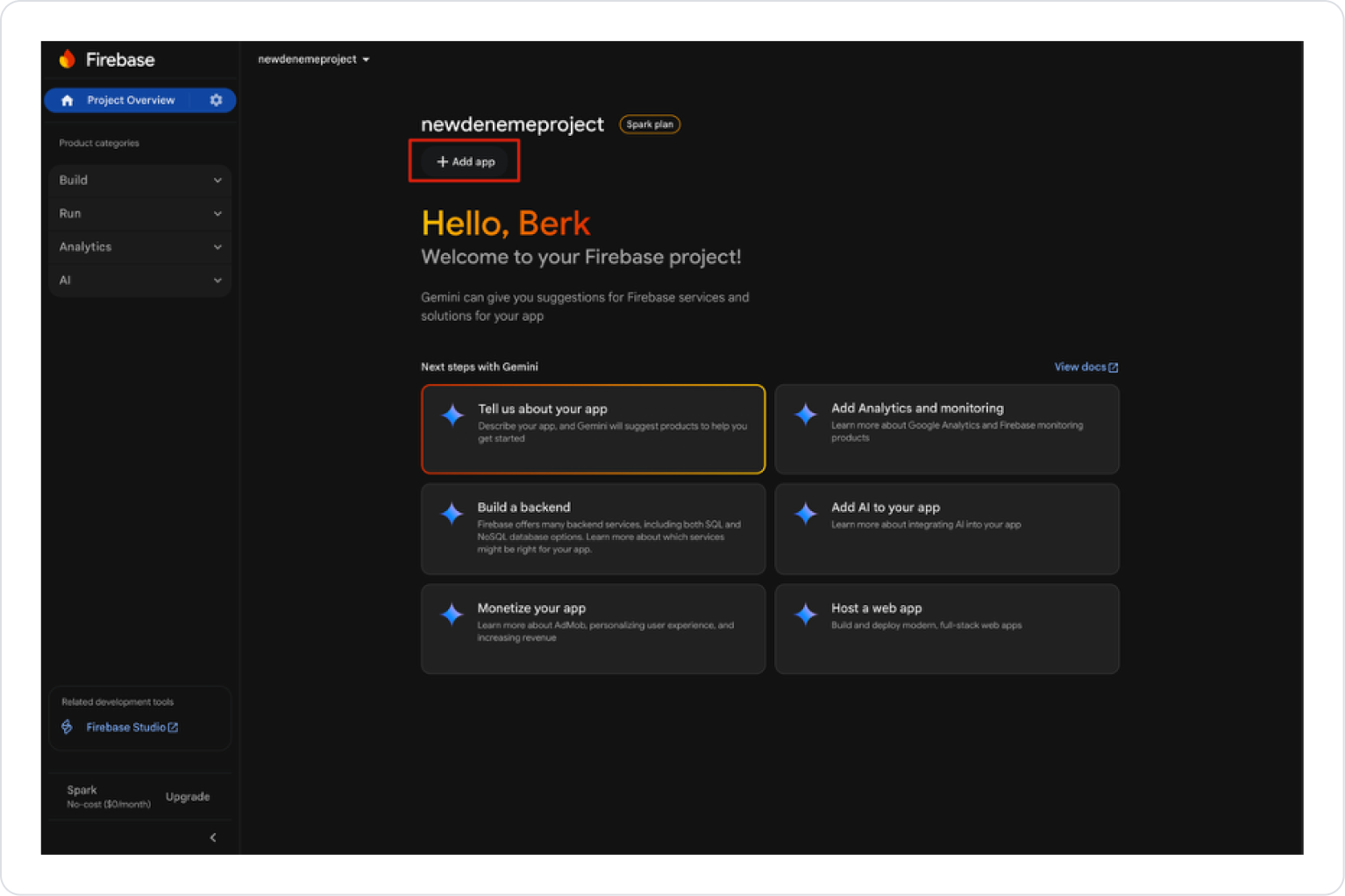Click the Related development tools label
Viewport: 1345px width, 896px height.
click(x=117, y=701)
